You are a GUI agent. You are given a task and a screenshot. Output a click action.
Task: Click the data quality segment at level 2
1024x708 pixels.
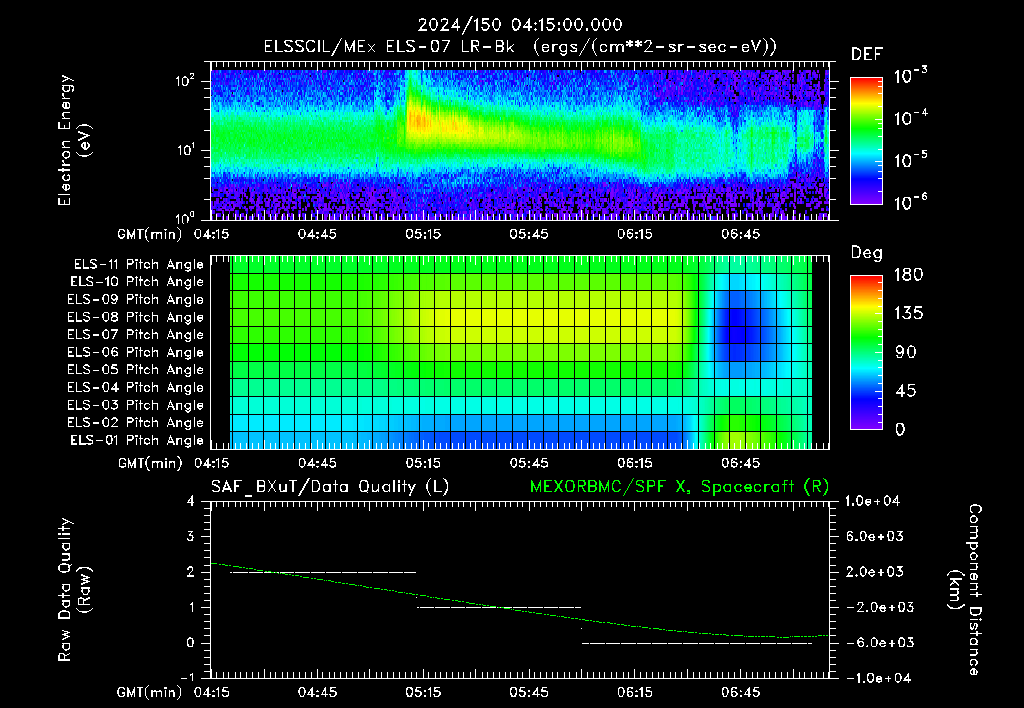tap(323, 572)
